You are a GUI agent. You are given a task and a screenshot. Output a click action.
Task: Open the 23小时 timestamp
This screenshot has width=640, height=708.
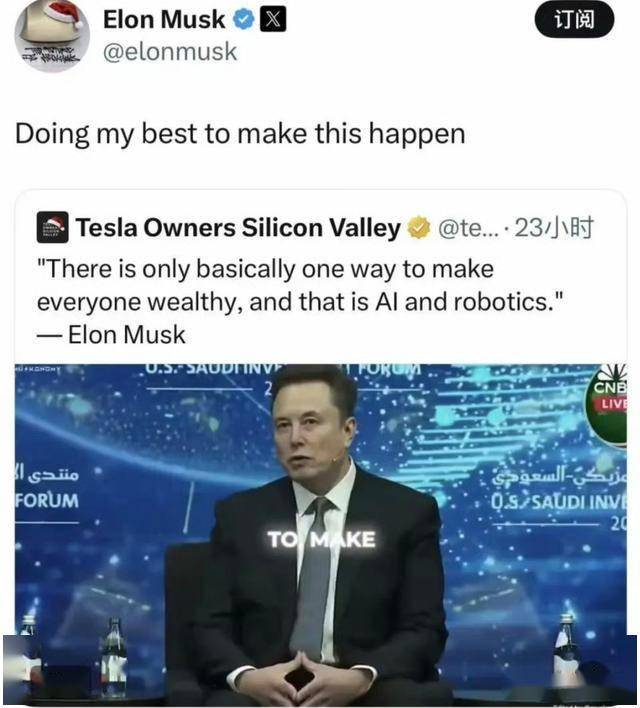pos(554,228)
